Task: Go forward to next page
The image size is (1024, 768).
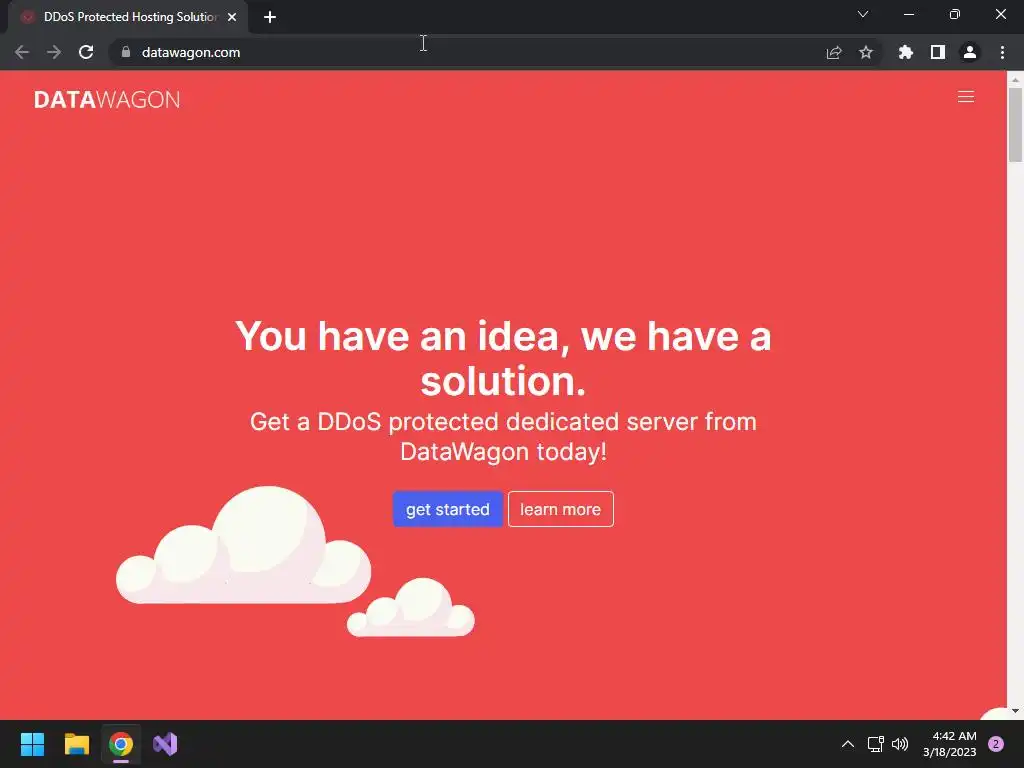Action: click(54, 52)
